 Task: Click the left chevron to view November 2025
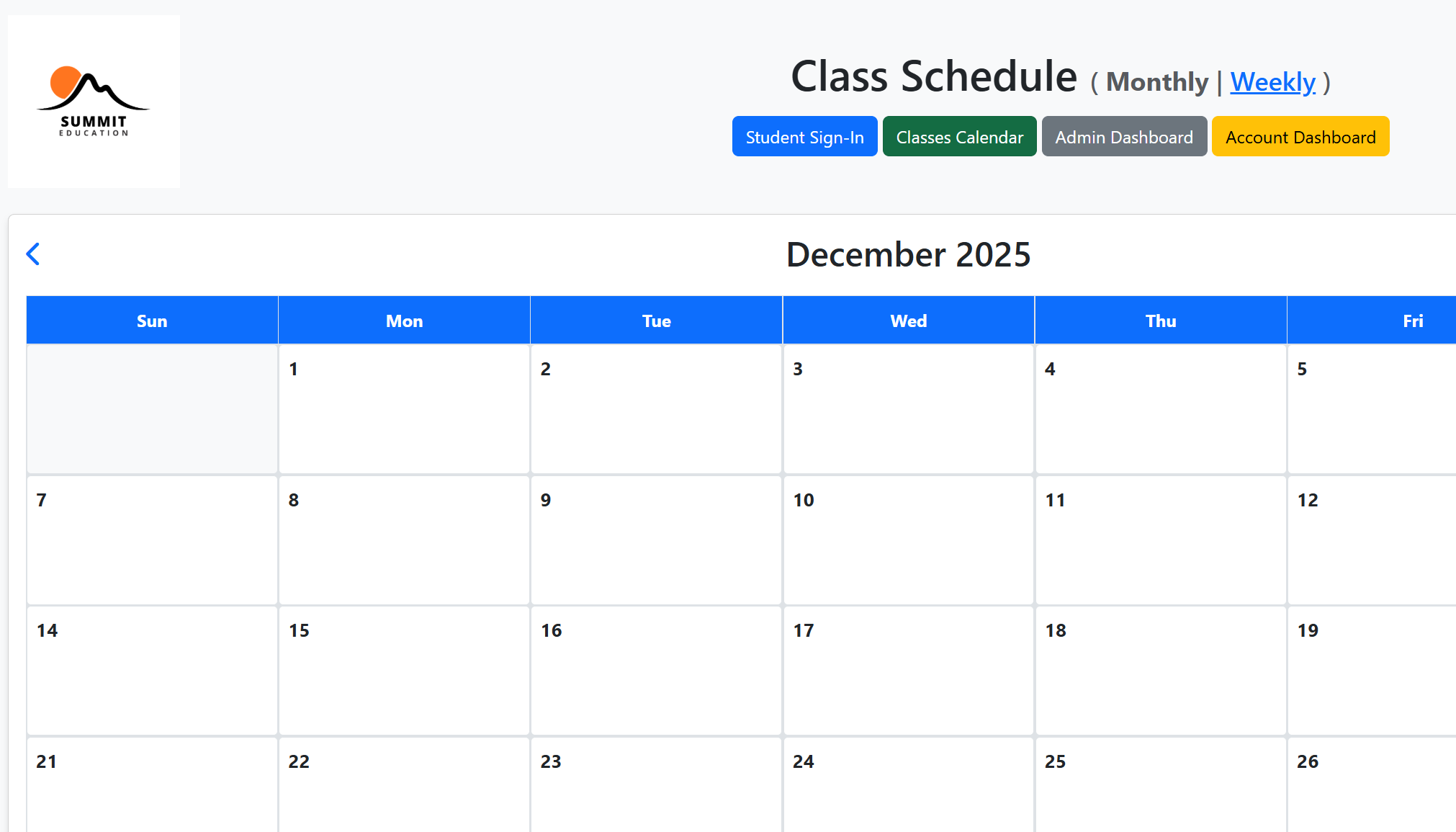pyautogui.click(x=33, y=254)
